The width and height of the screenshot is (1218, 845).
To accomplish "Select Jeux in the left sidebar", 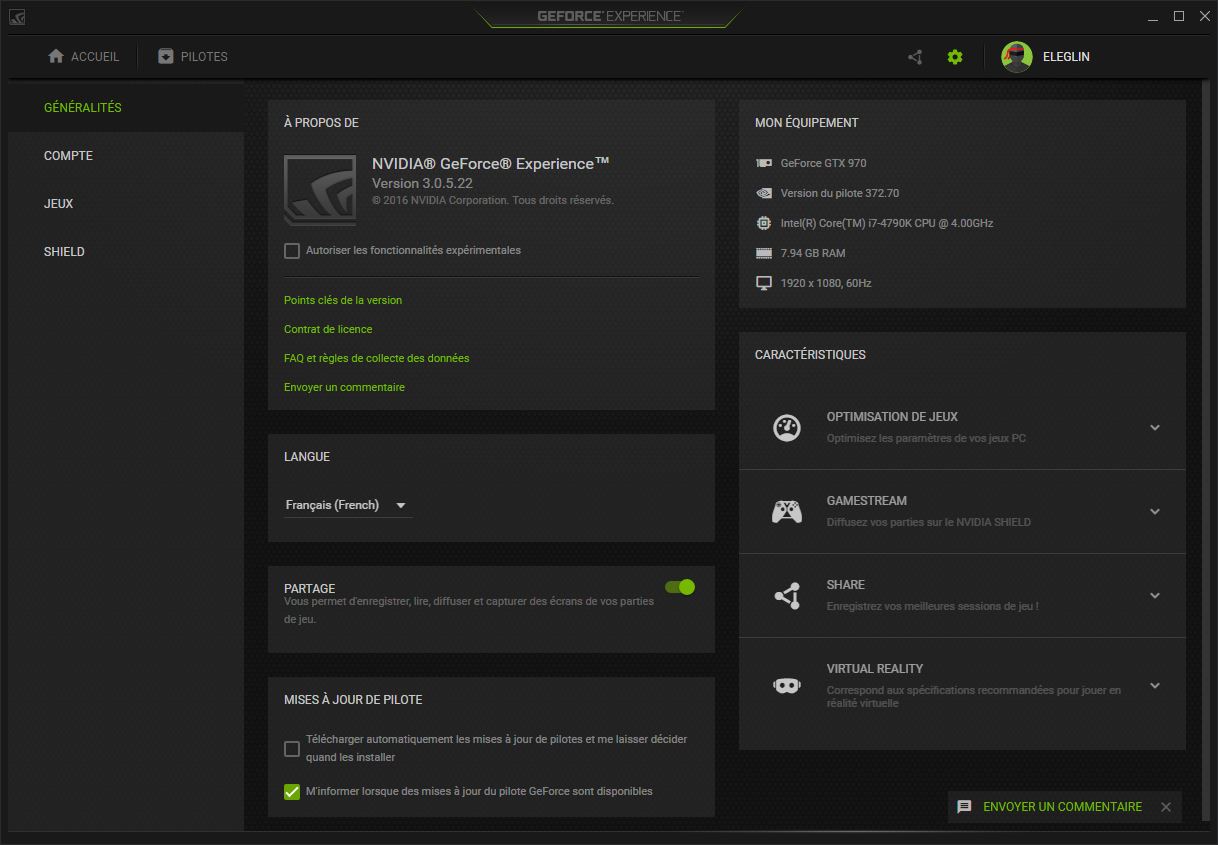I will pyautogui.click(x=58, y=203).
